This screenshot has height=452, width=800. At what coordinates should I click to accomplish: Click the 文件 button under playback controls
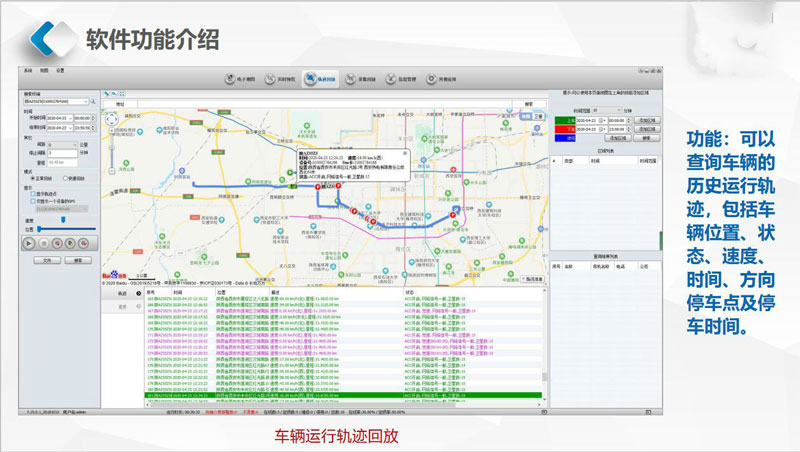47,260
